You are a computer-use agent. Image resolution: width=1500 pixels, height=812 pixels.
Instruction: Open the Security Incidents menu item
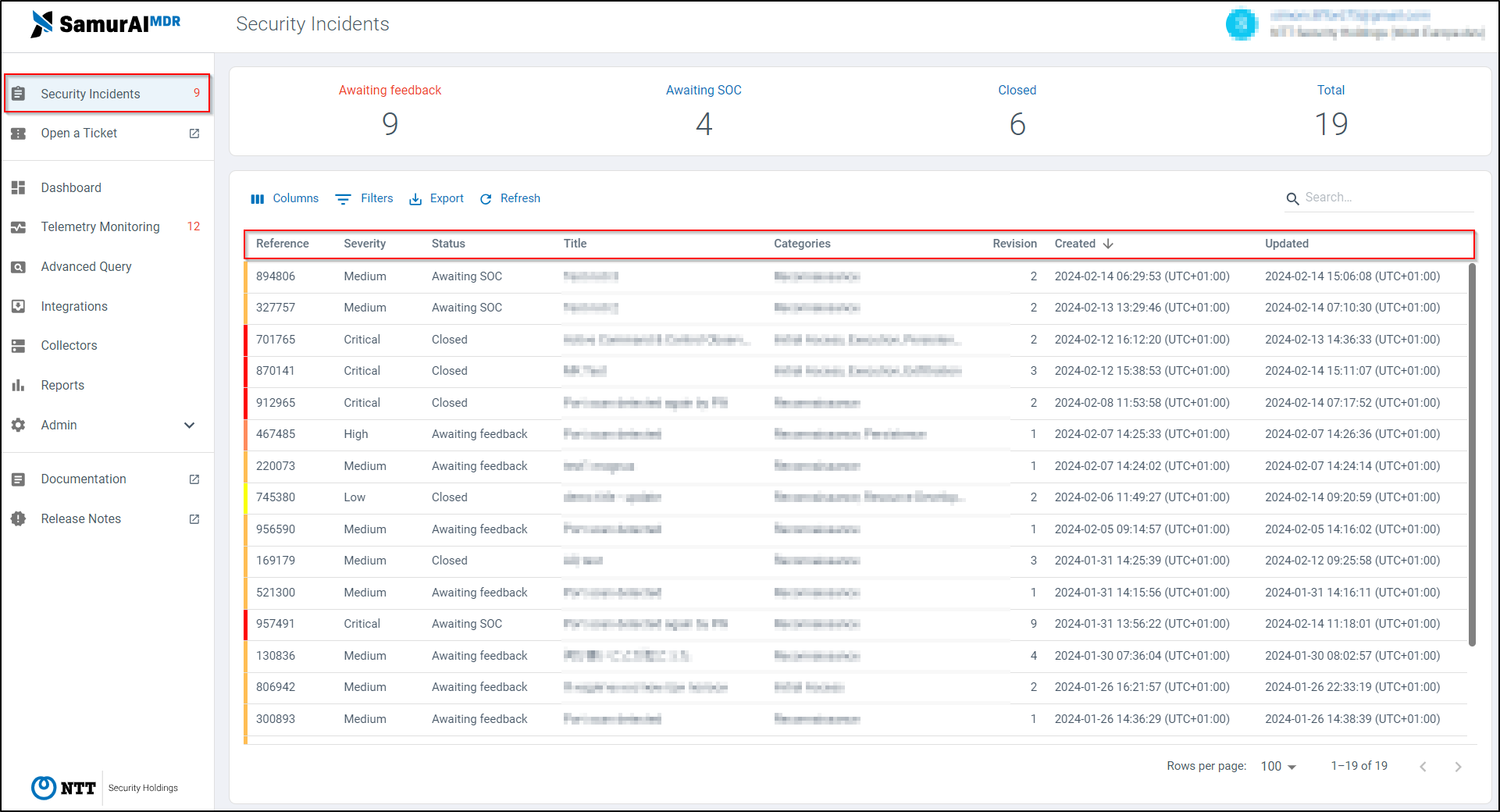pos(107,94)
